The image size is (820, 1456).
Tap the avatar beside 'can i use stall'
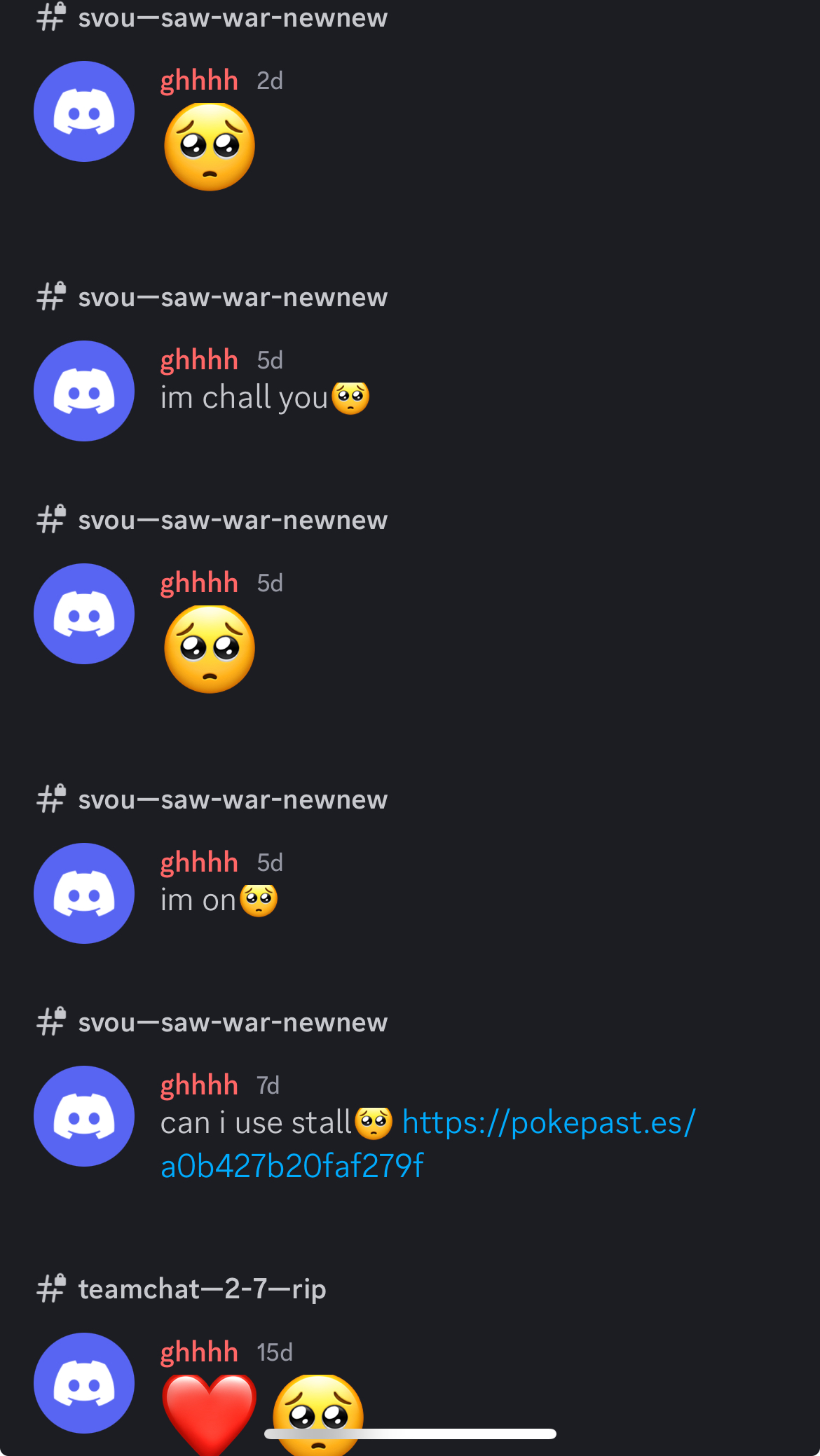(84, 1116)
